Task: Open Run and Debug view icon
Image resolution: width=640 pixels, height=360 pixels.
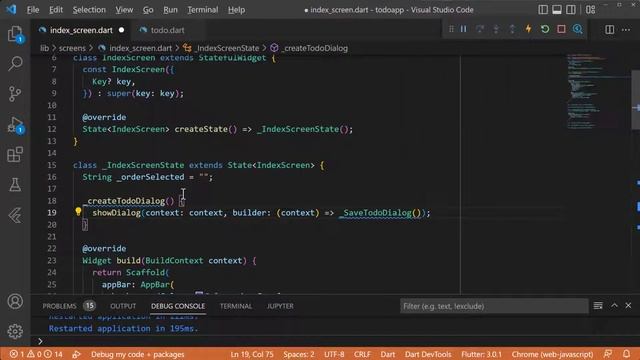Action: point(15,124)
